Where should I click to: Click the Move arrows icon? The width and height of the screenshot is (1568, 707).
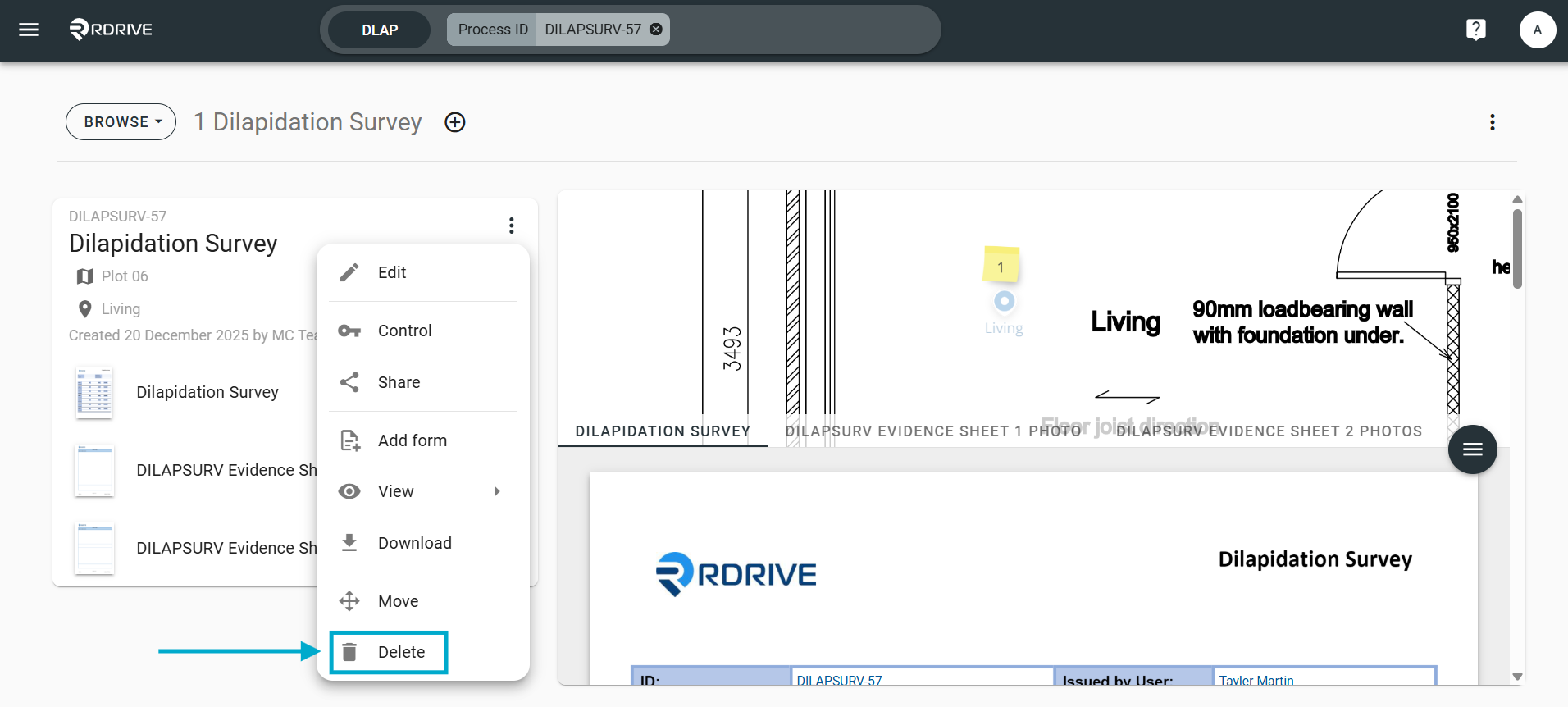coord(349,601)
